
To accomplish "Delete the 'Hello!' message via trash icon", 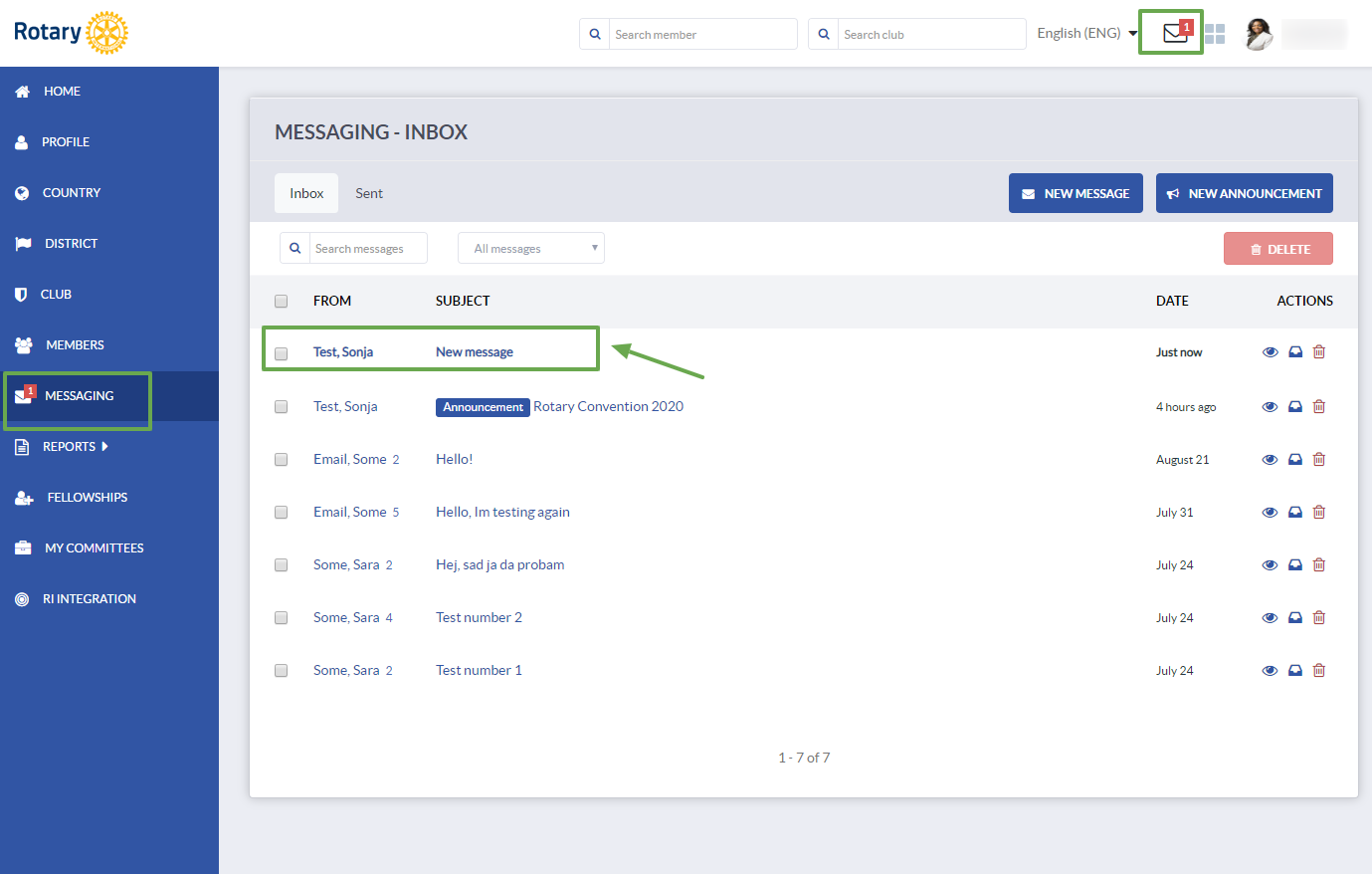I will (1319, 459).
